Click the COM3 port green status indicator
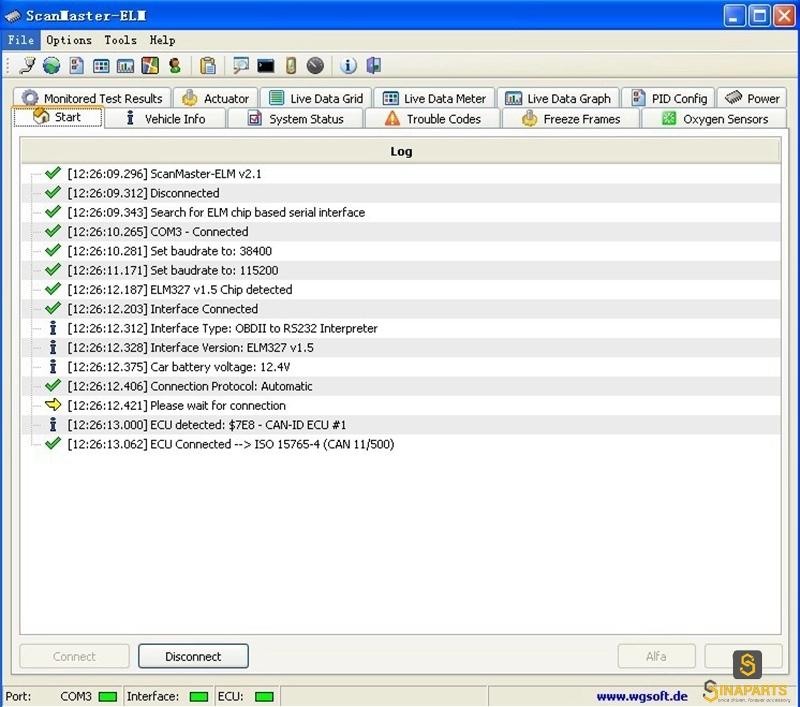800x707 pixels. point(108,697)
